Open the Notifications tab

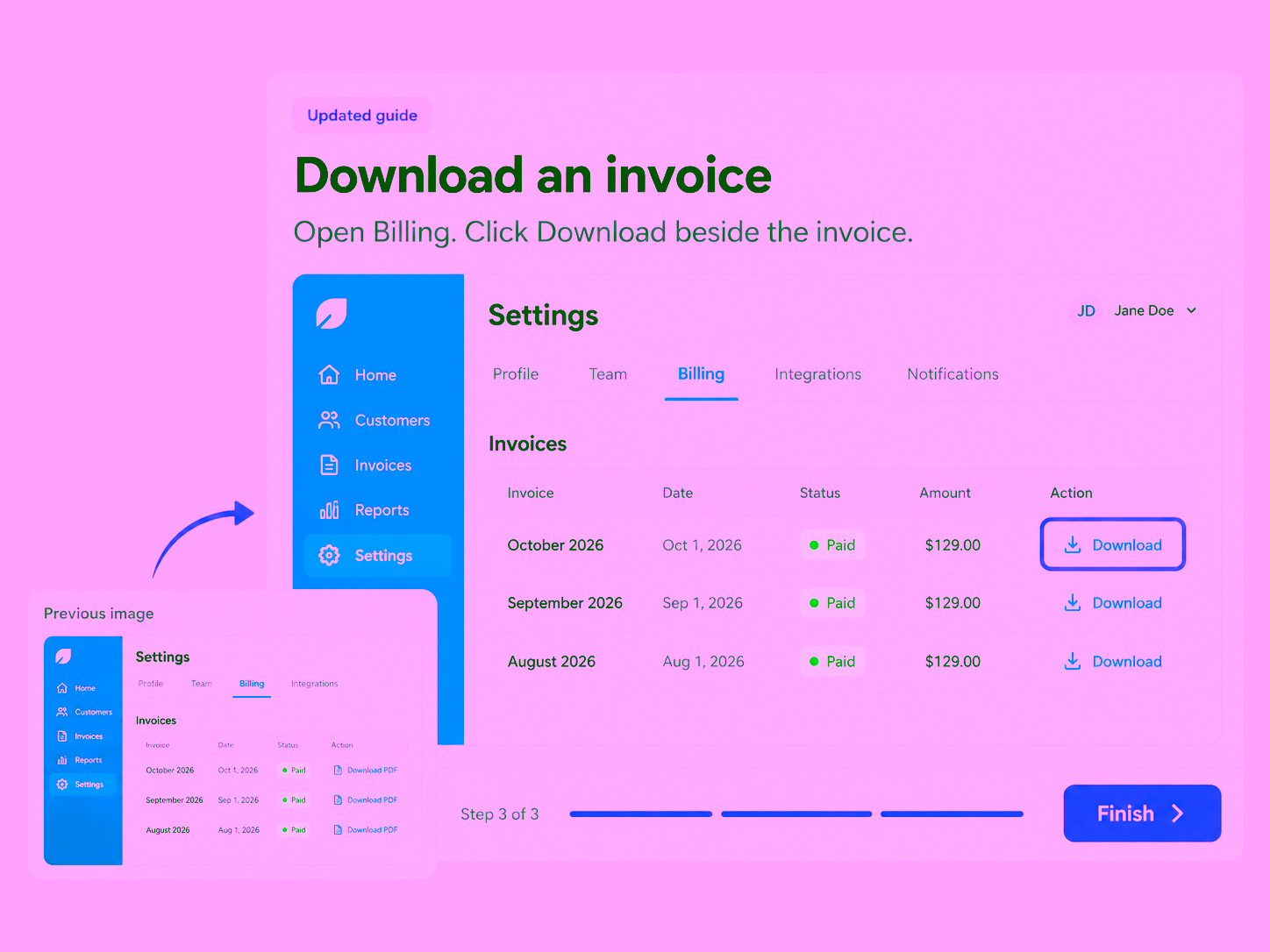pyautogui.click(x=952, y=374)
